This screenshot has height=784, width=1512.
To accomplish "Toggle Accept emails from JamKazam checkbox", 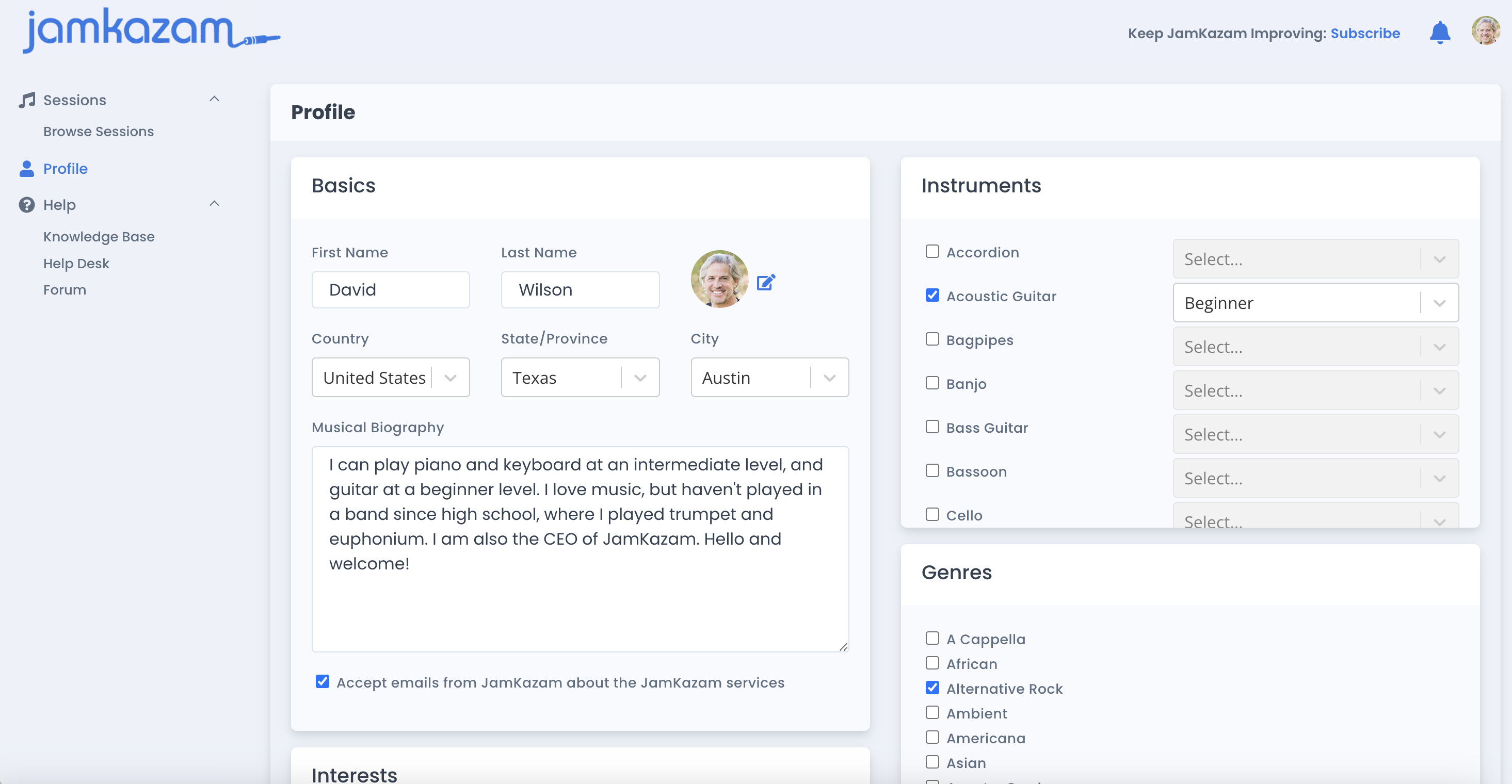I will (x=322, y=681).
